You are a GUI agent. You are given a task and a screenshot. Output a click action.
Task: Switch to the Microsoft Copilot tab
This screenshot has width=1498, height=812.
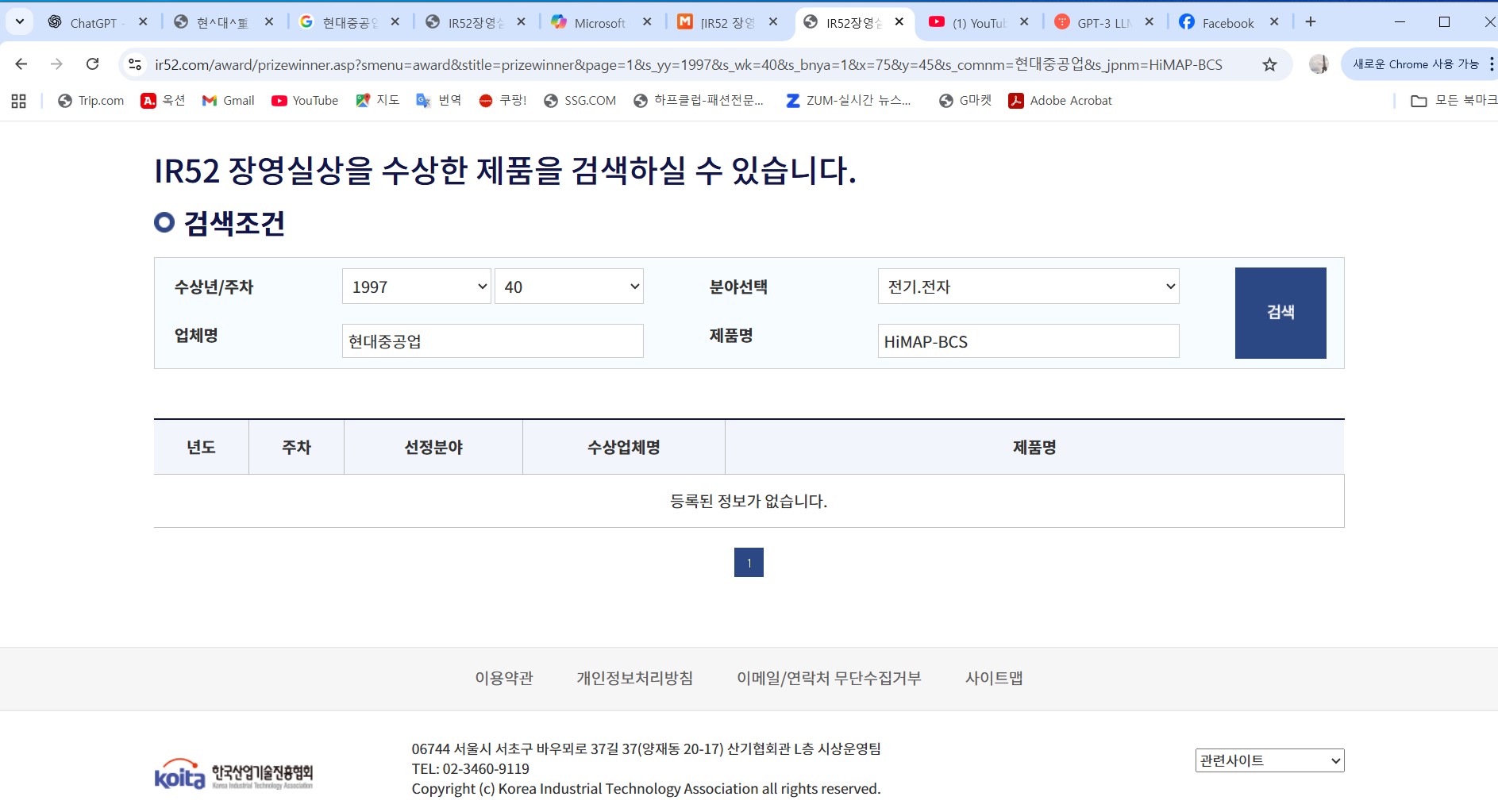click(x=599, y=23)
